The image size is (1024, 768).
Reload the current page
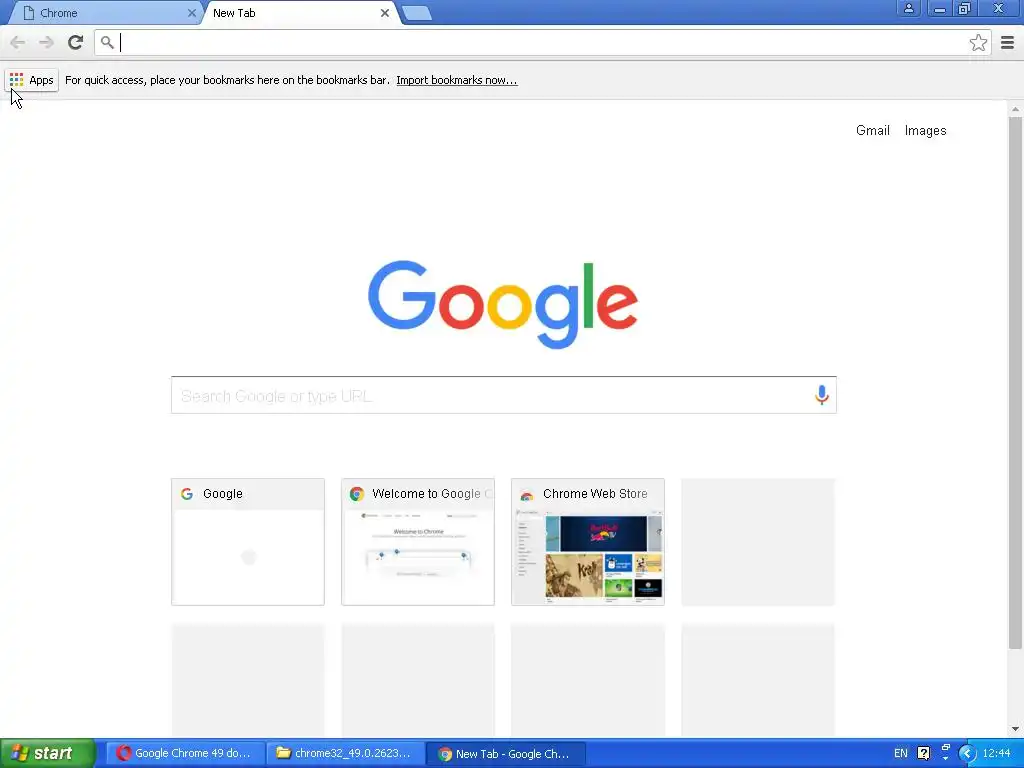point(75,42)
